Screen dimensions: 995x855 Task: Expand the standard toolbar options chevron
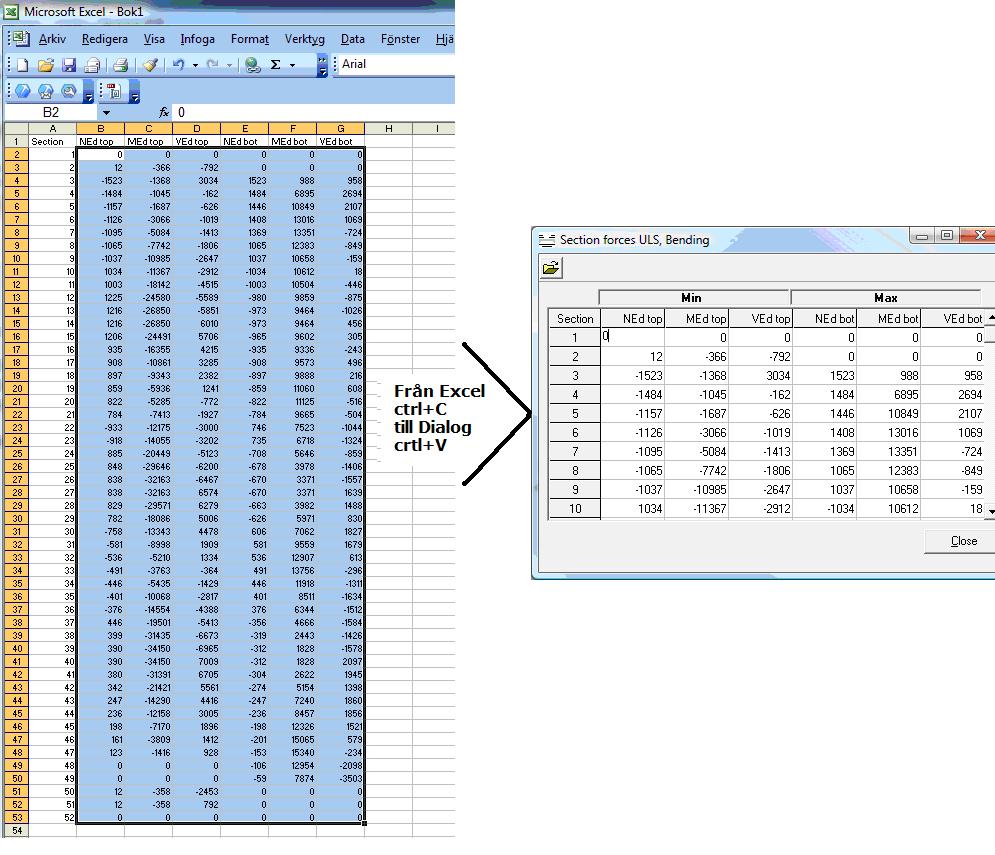tap(322, 65)
